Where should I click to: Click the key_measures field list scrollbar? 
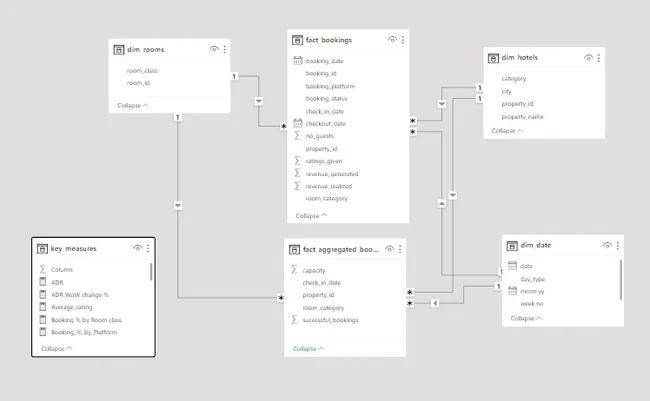click(x=151, y=272)
